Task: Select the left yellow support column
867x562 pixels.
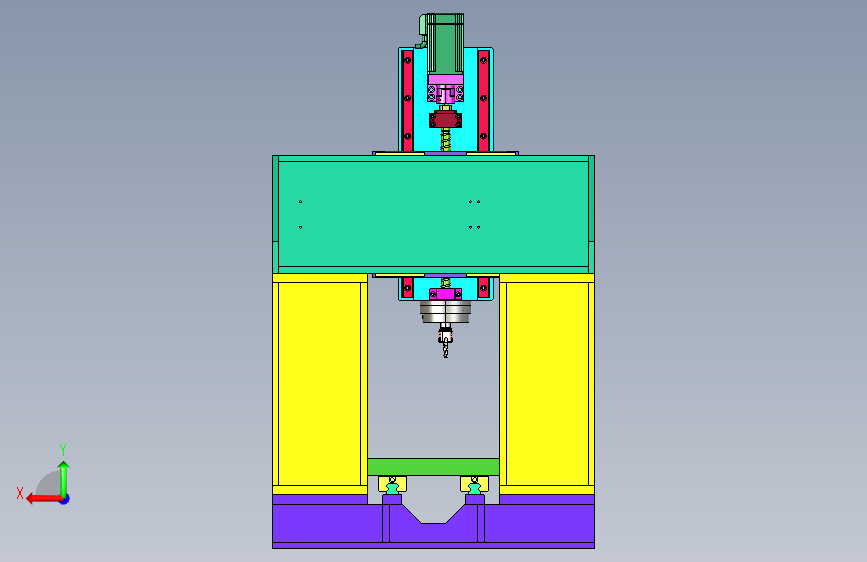Action: click(x=320, y=383)
